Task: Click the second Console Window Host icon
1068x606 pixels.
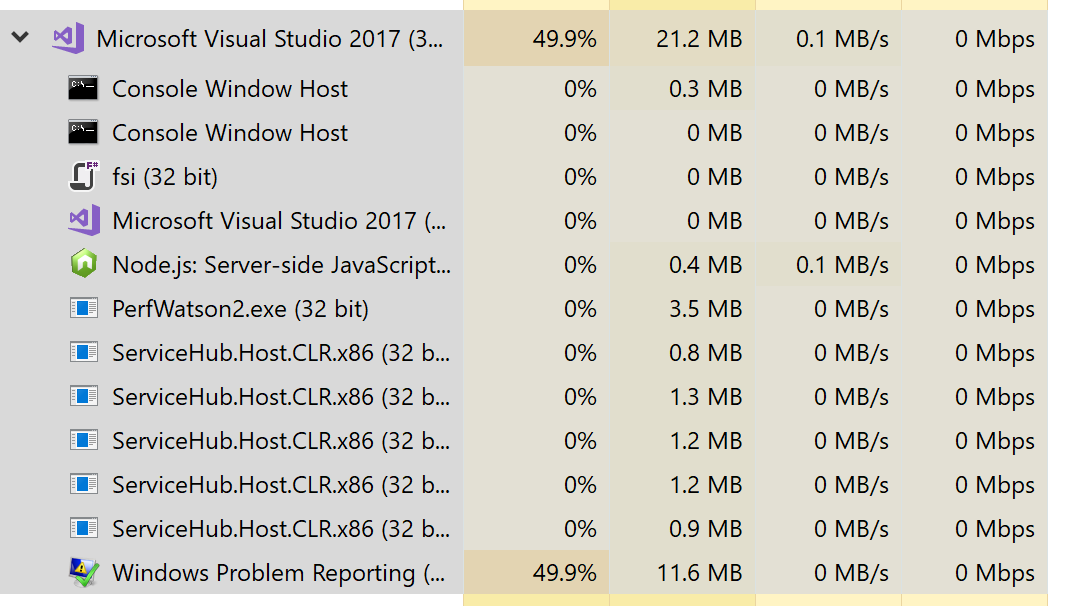Action: [83, 132]
